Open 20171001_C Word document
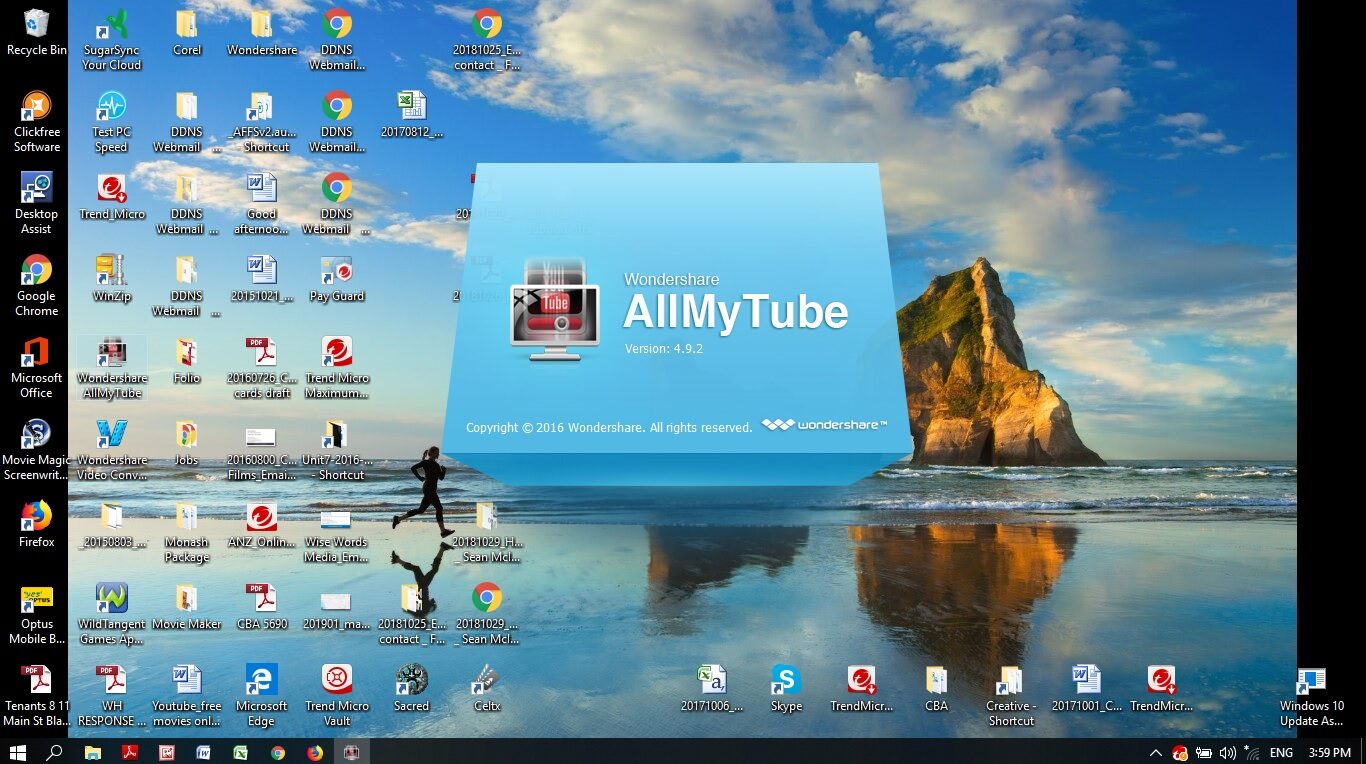Viewport: 1366px width, 764px height. coord(1086,689)
